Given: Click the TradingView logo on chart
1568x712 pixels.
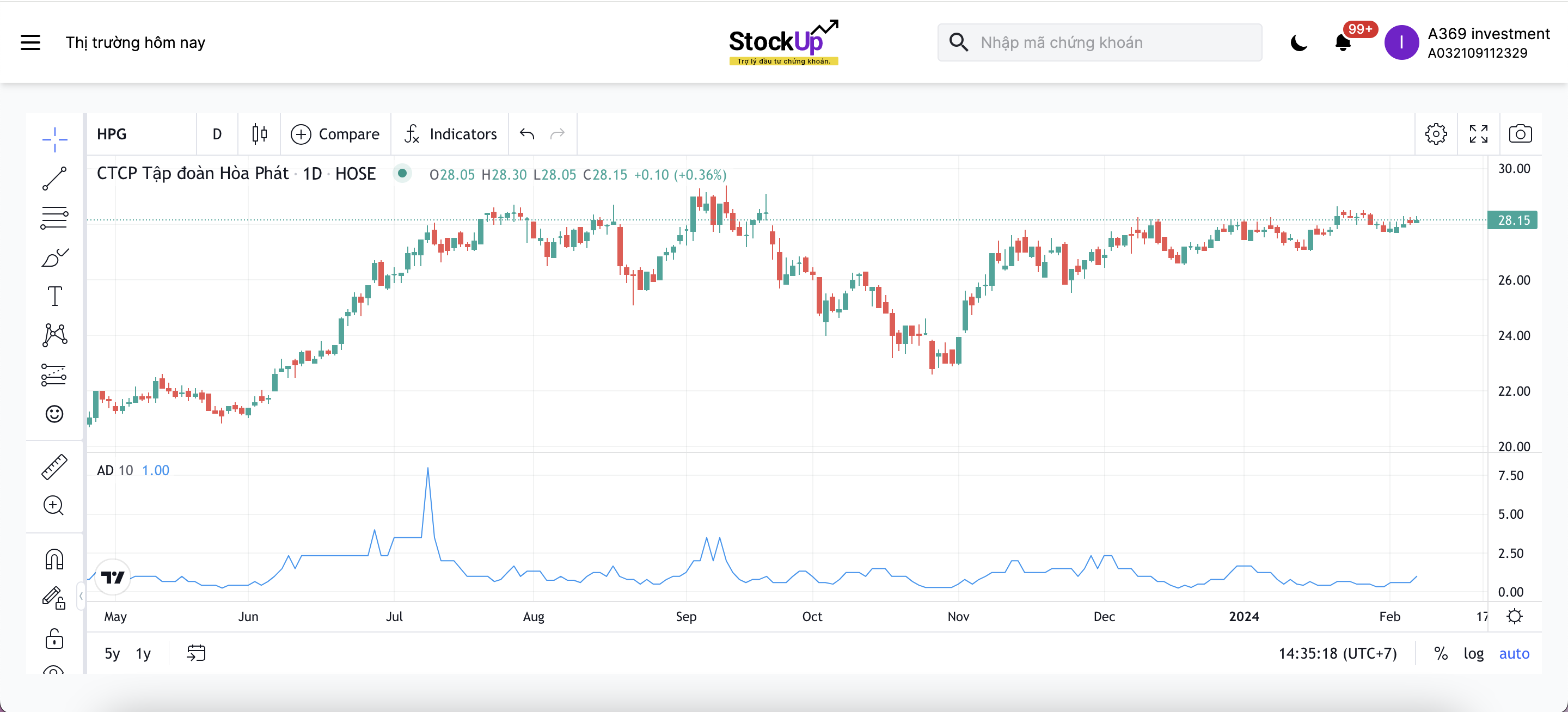Looking at the screenshot, I should pos(113,577).
